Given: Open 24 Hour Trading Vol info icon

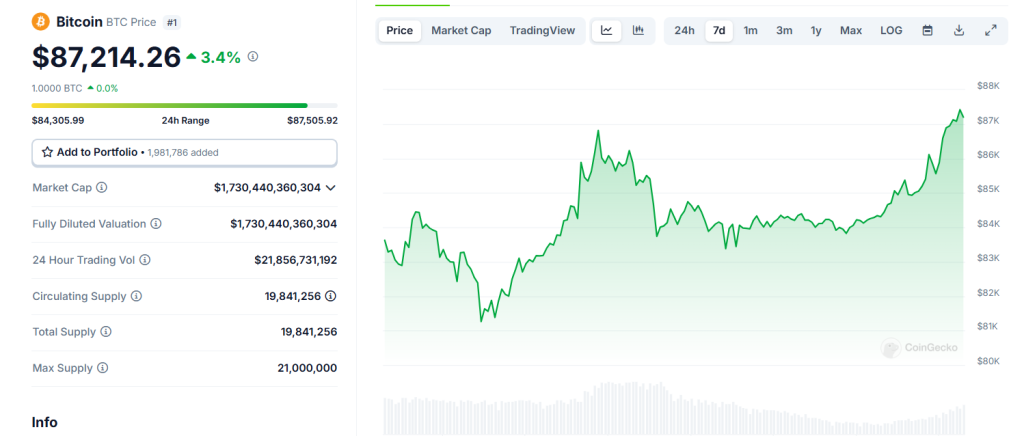Looking at the screenshot, I should 145,260.
